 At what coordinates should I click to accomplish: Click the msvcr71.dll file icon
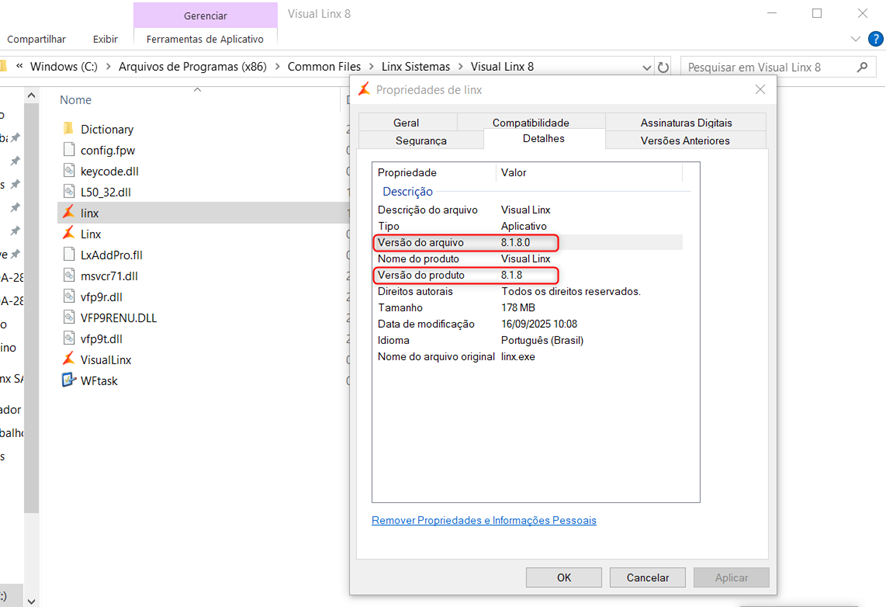68,275
